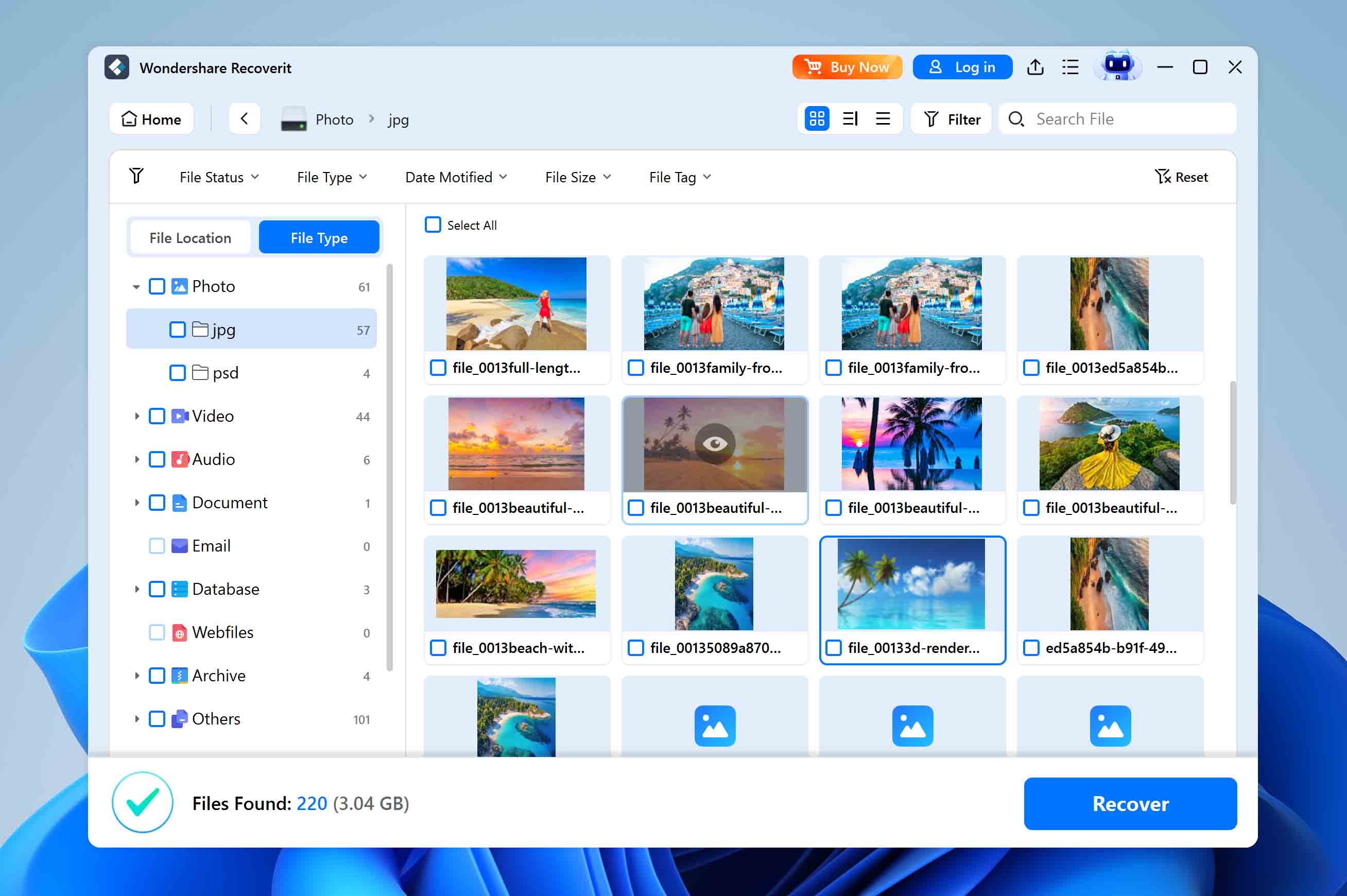
Task: Click the file grid vertical scrollbar
Action: coord(1233,443)
